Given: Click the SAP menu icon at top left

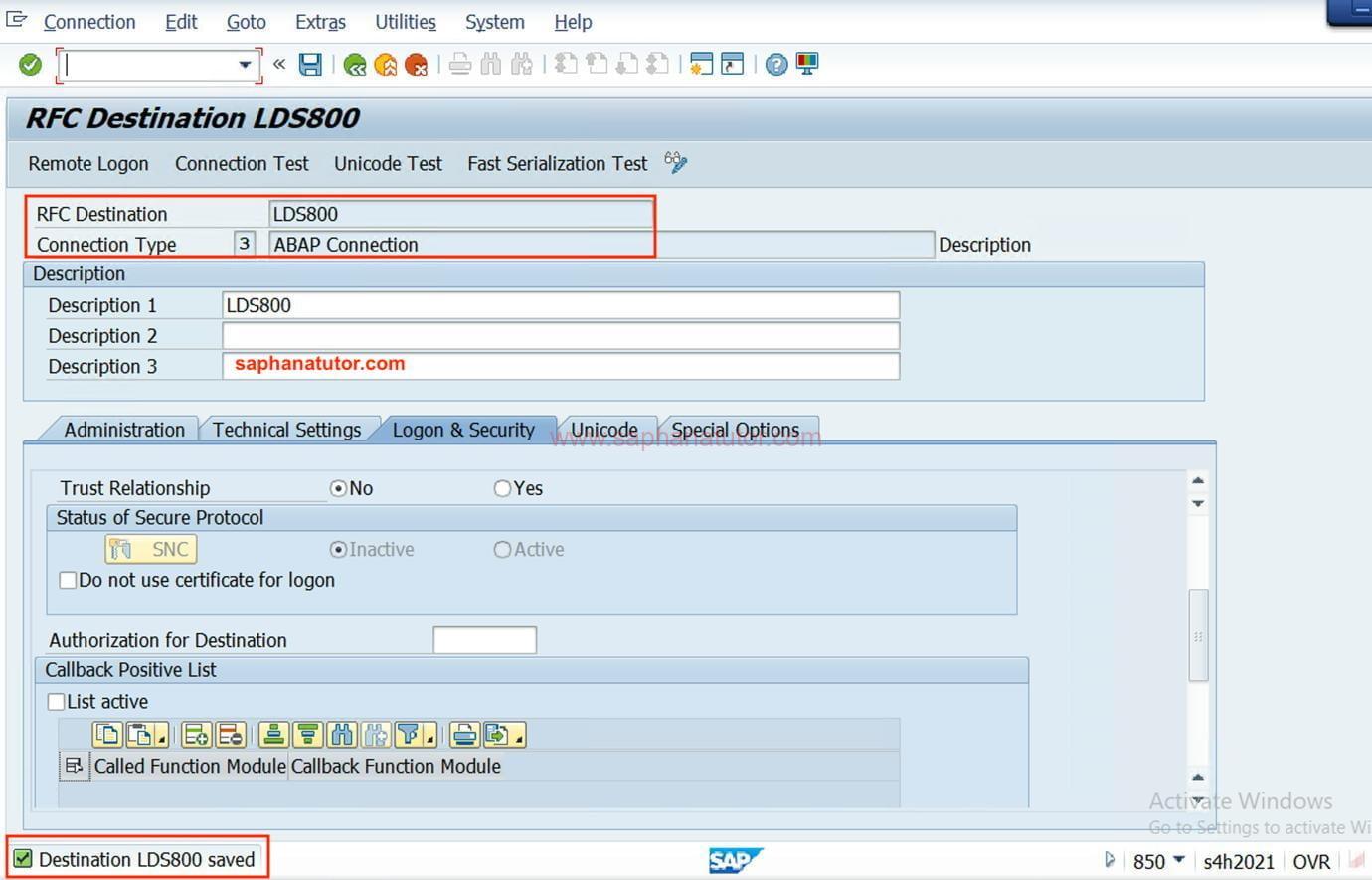Looking at the screenshot, I should point(16,20).
